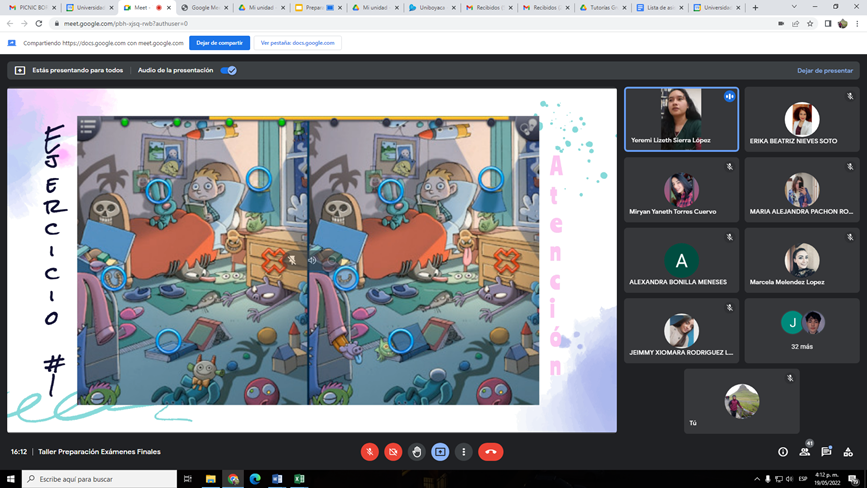Image resolution: width=867 pixels, height=488 pixels.
Task: Select MARIA ALEJANDRA PACHON tile
Action: click(x=802, y=190)
